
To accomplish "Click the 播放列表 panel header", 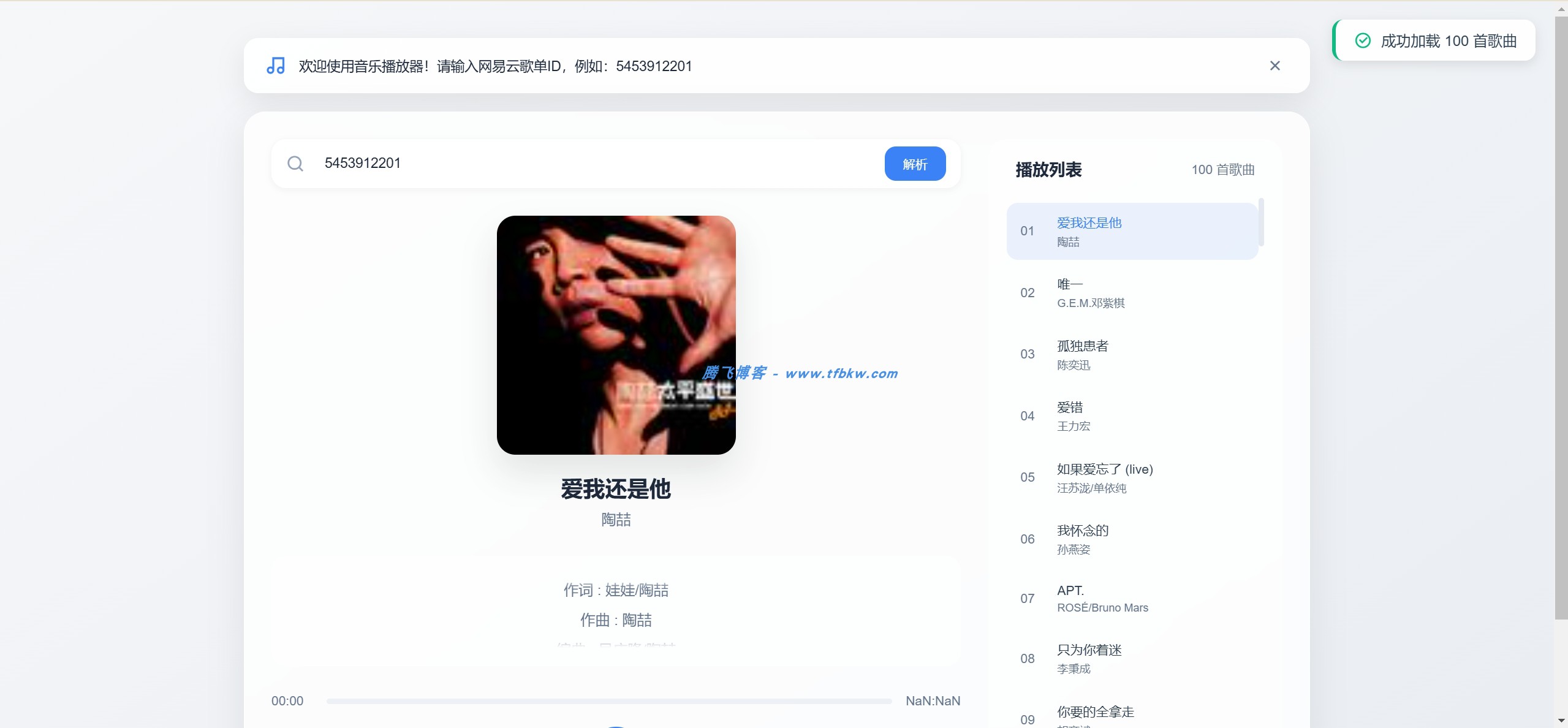I will point(1047,170).
